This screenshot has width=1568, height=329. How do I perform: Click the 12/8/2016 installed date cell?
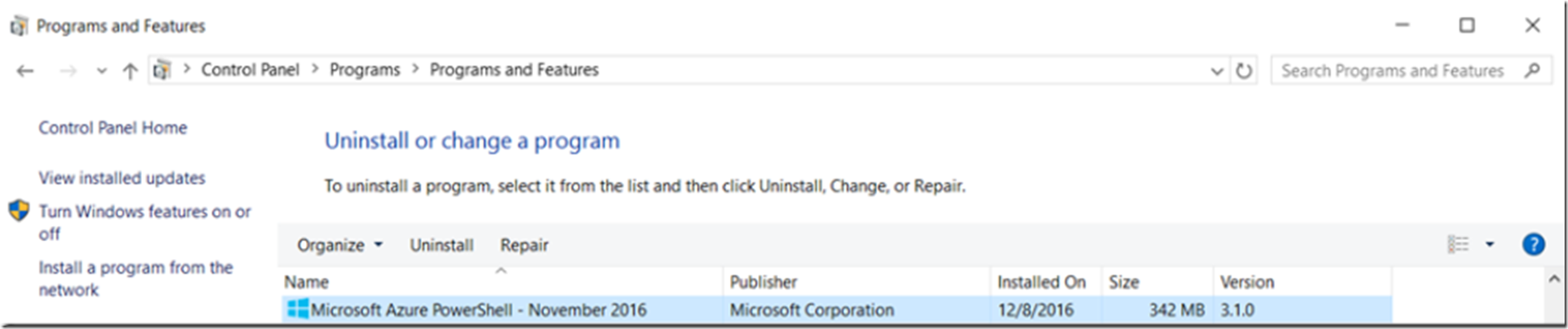click(1035, 310)
